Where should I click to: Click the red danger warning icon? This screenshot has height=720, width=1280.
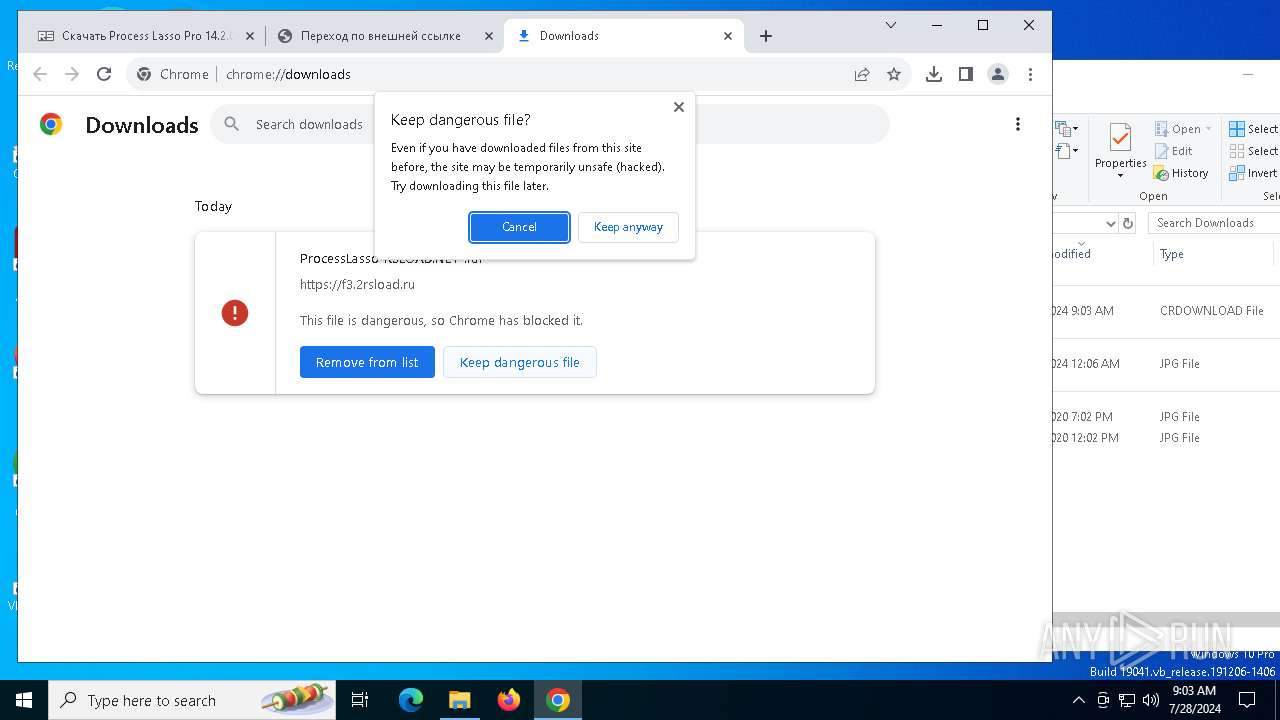[x=235, y=313]
